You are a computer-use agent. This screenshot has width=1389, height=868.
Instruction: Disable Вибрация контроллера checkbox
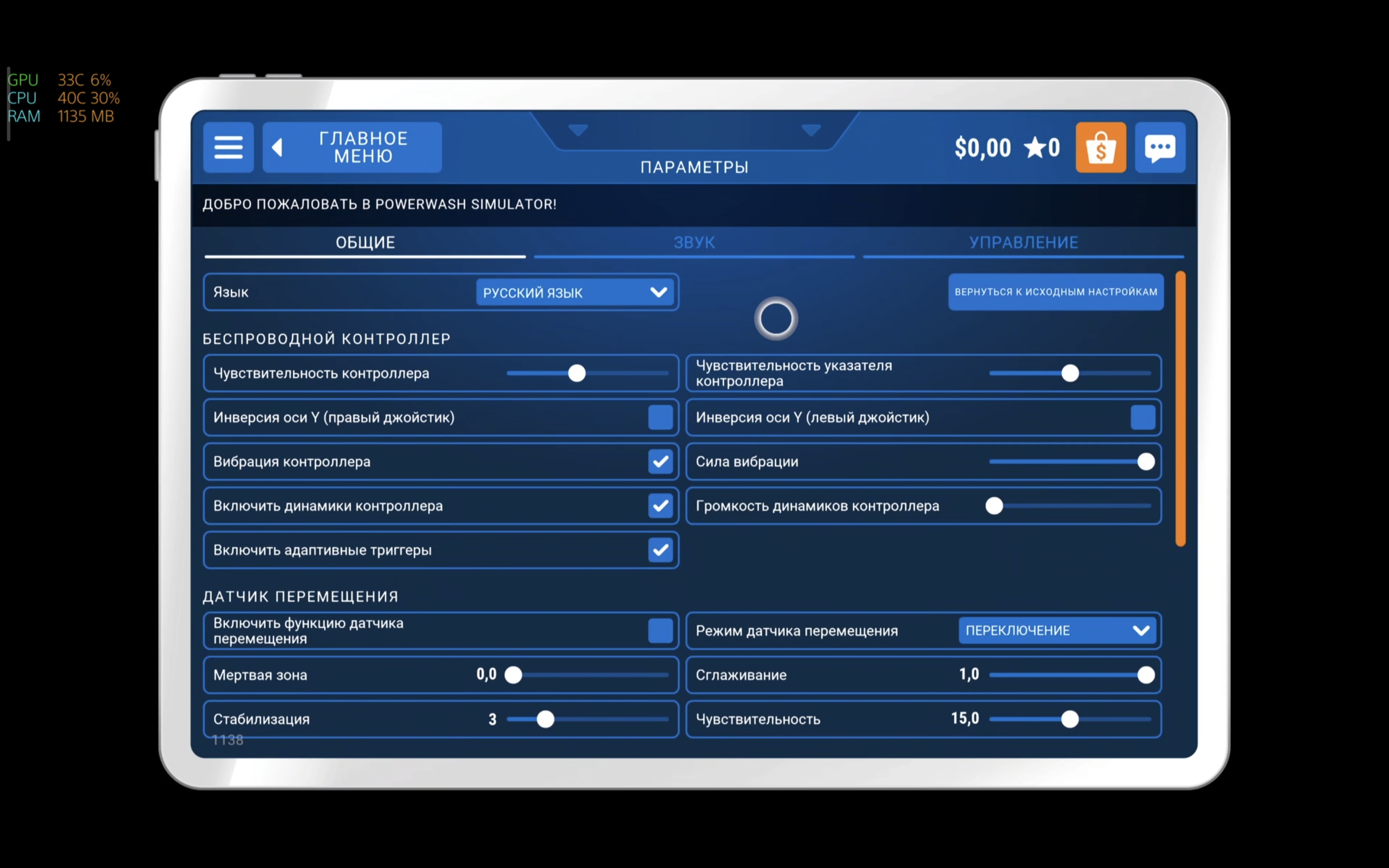(660, 461)
